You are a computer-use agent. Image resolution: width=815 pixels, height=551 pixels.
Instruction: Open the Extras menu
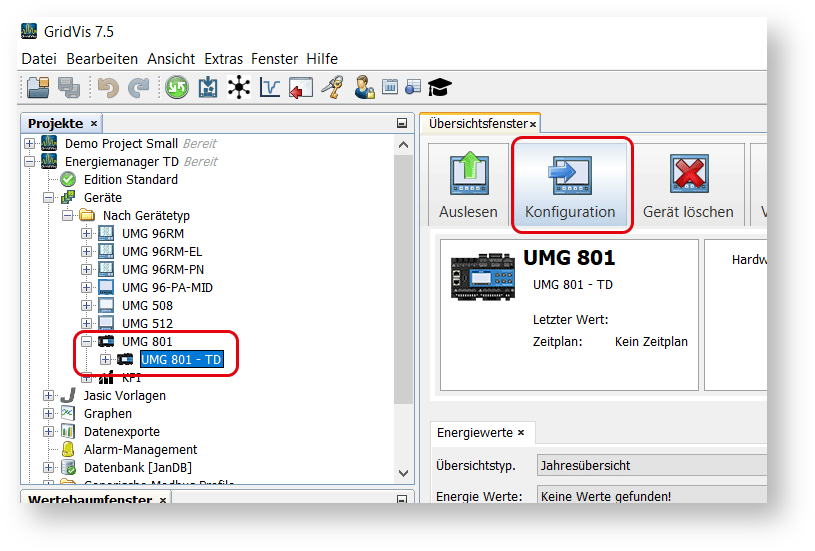pos(223,59)
